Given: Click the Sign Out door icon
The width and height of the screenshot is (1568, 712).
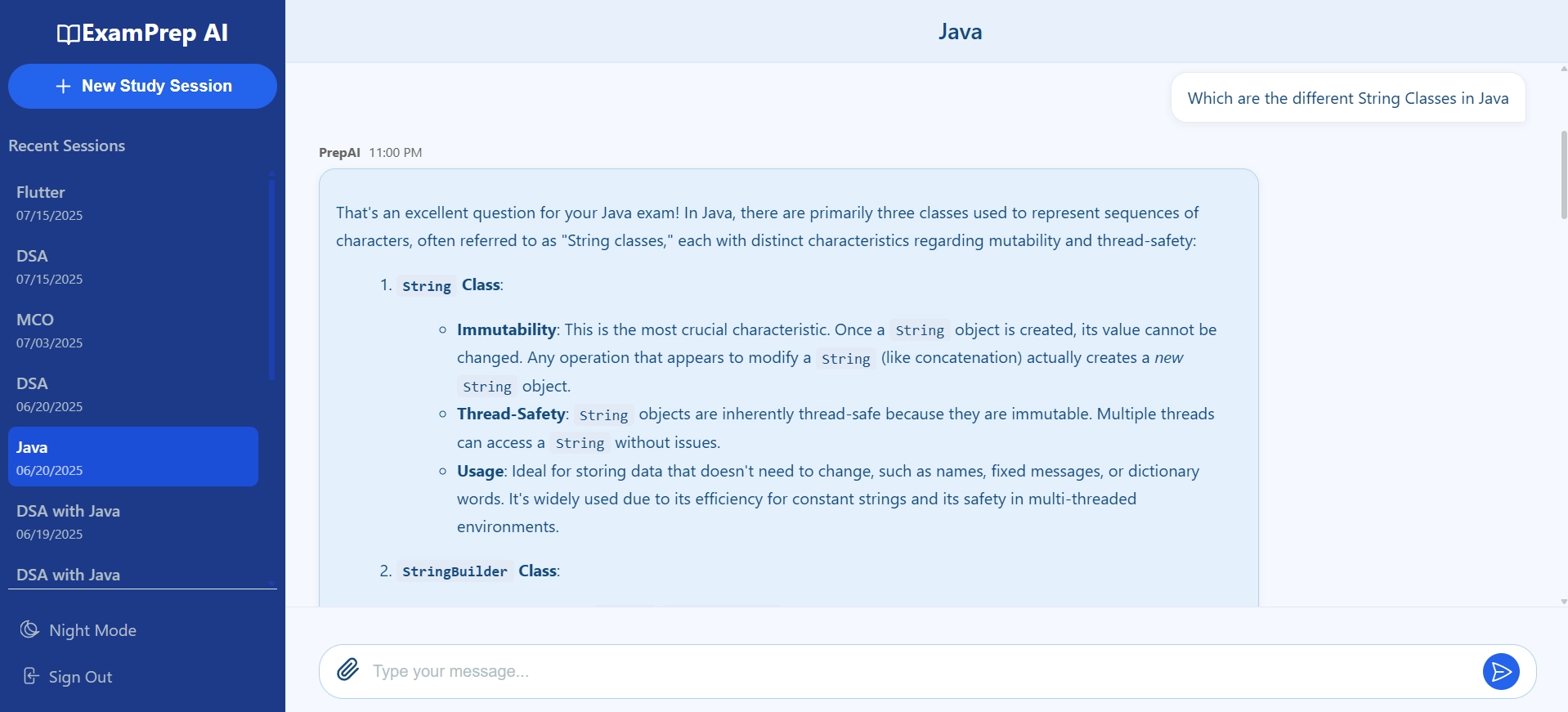Looking at the screenshot, I should click(31, 676).
